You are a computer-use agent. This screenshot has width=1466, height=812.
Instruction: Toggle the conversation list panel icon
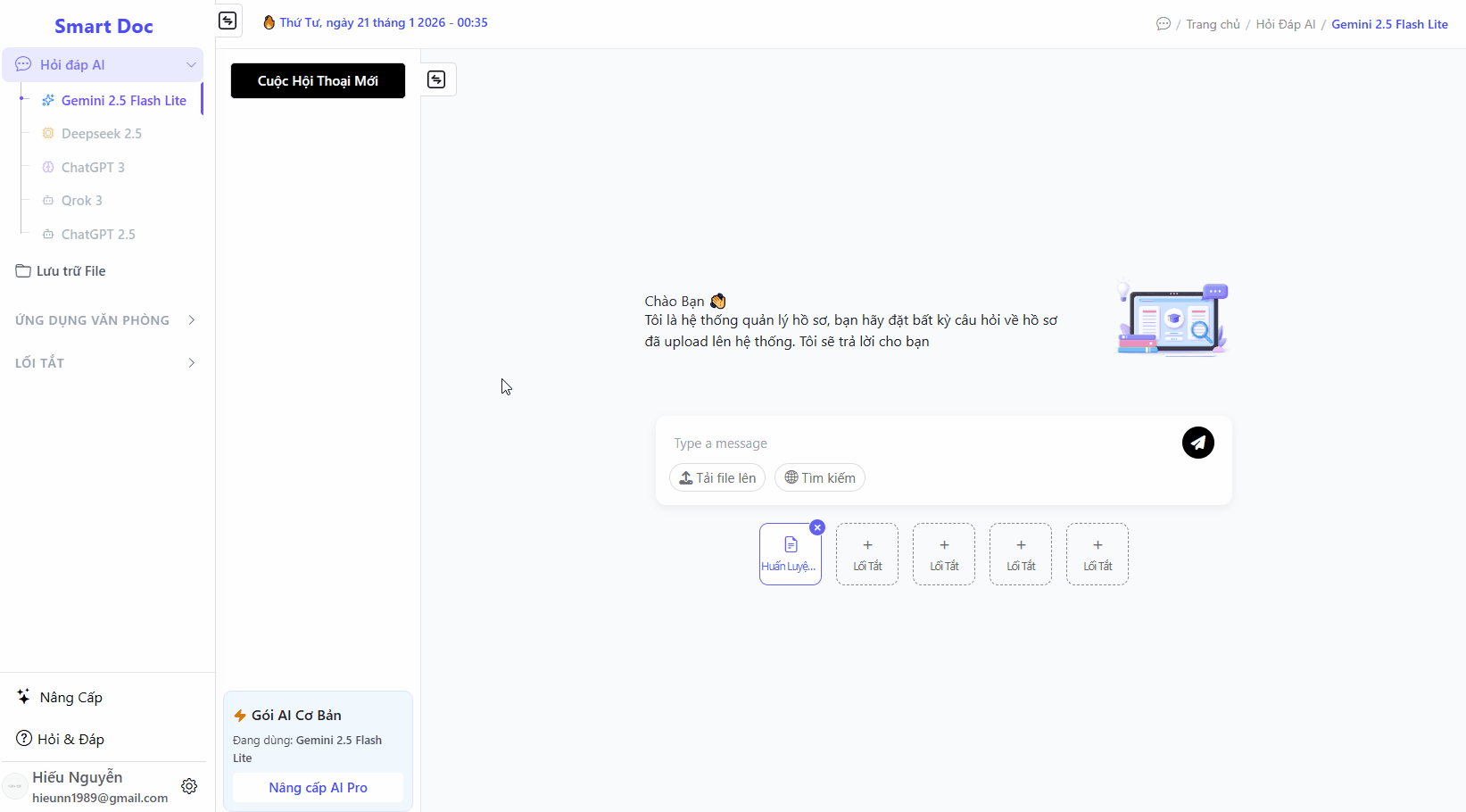[436, 80]
